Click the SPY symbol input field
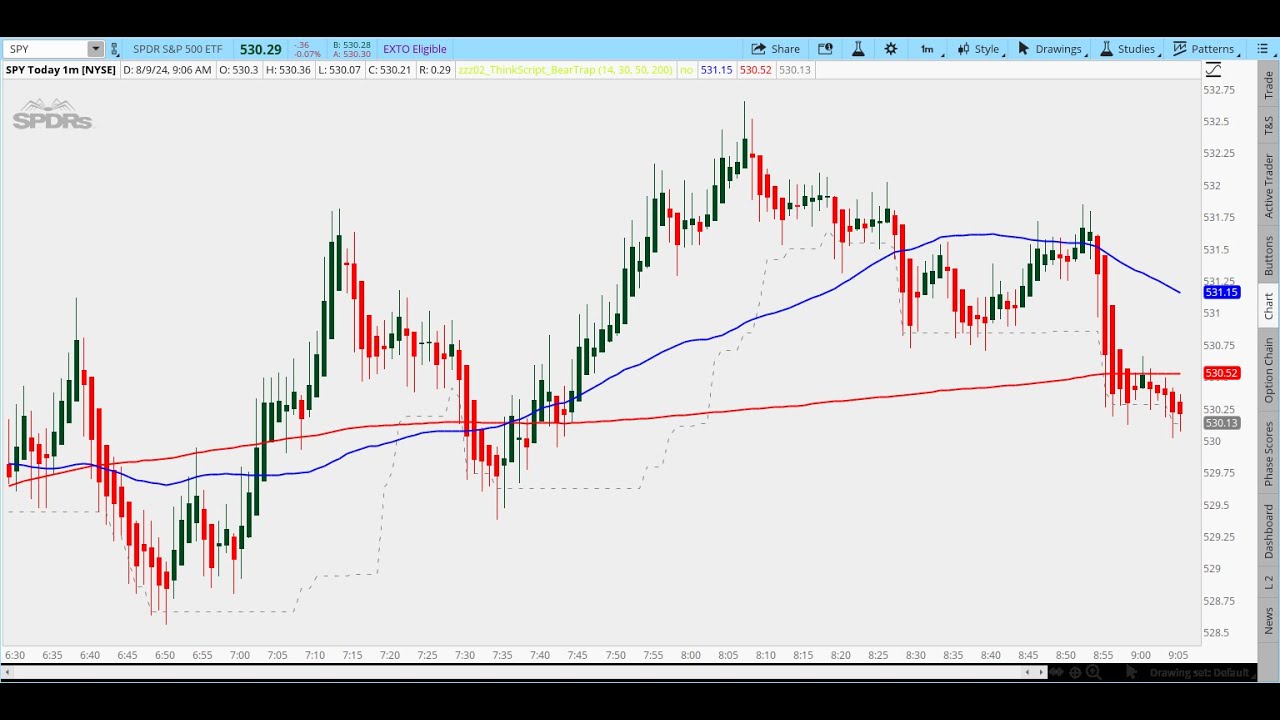Viewport: 1280px width, 720px height. [46, 49]
